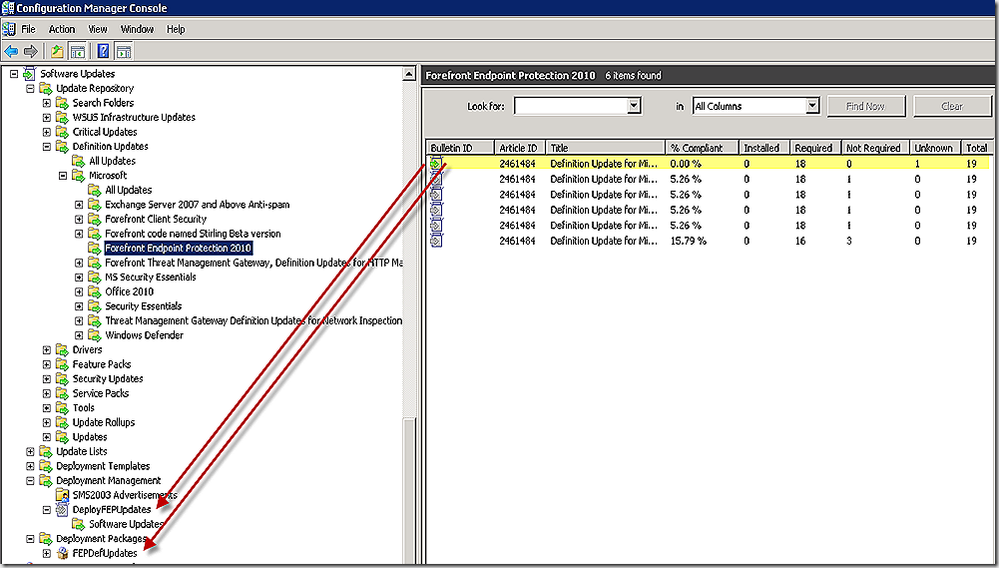999x568 pixels.
Task: Sort by the Not Required column header
Action: click(x=875, y=148)
